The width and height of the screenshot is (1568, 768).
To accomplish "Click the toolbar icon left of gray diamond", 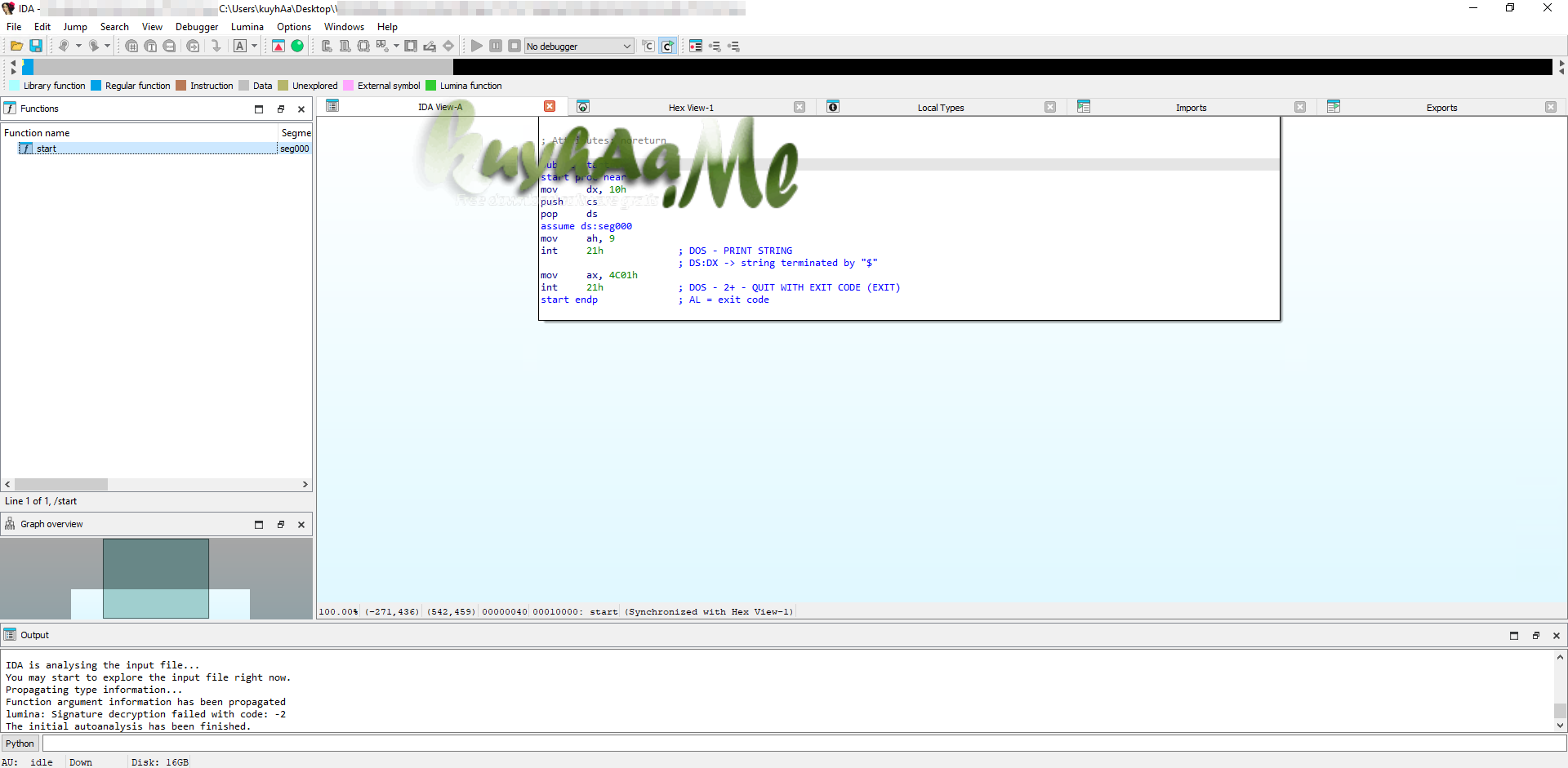I will 430,46.
